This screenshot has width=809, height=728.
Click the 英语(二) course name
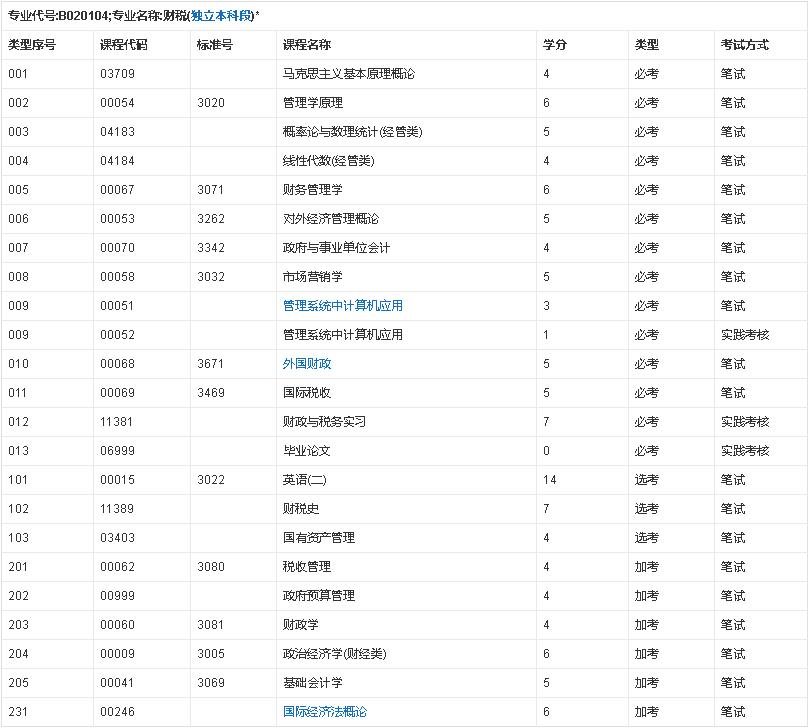point(305,480)
